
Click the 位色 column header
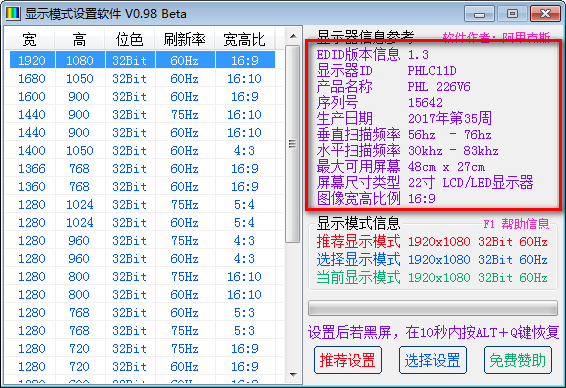pos(130,39)
